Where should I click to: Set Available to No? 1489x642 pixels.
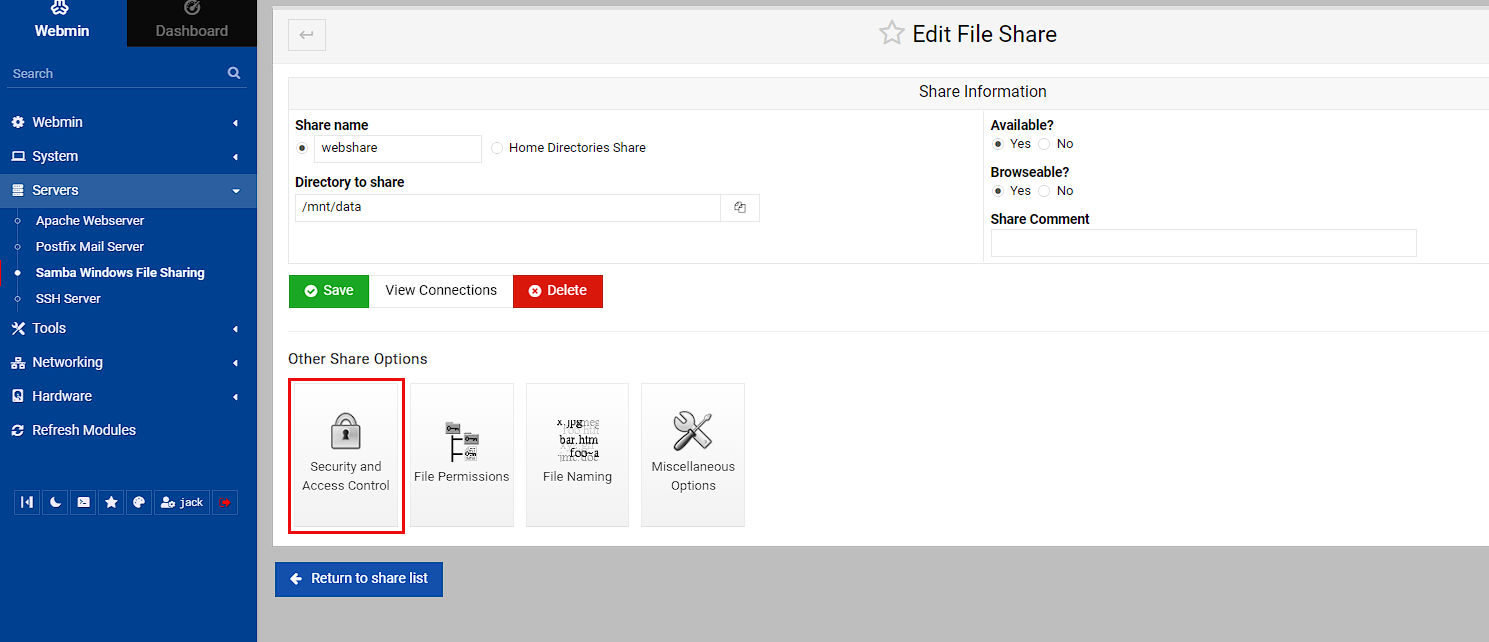coord(1044,144)
